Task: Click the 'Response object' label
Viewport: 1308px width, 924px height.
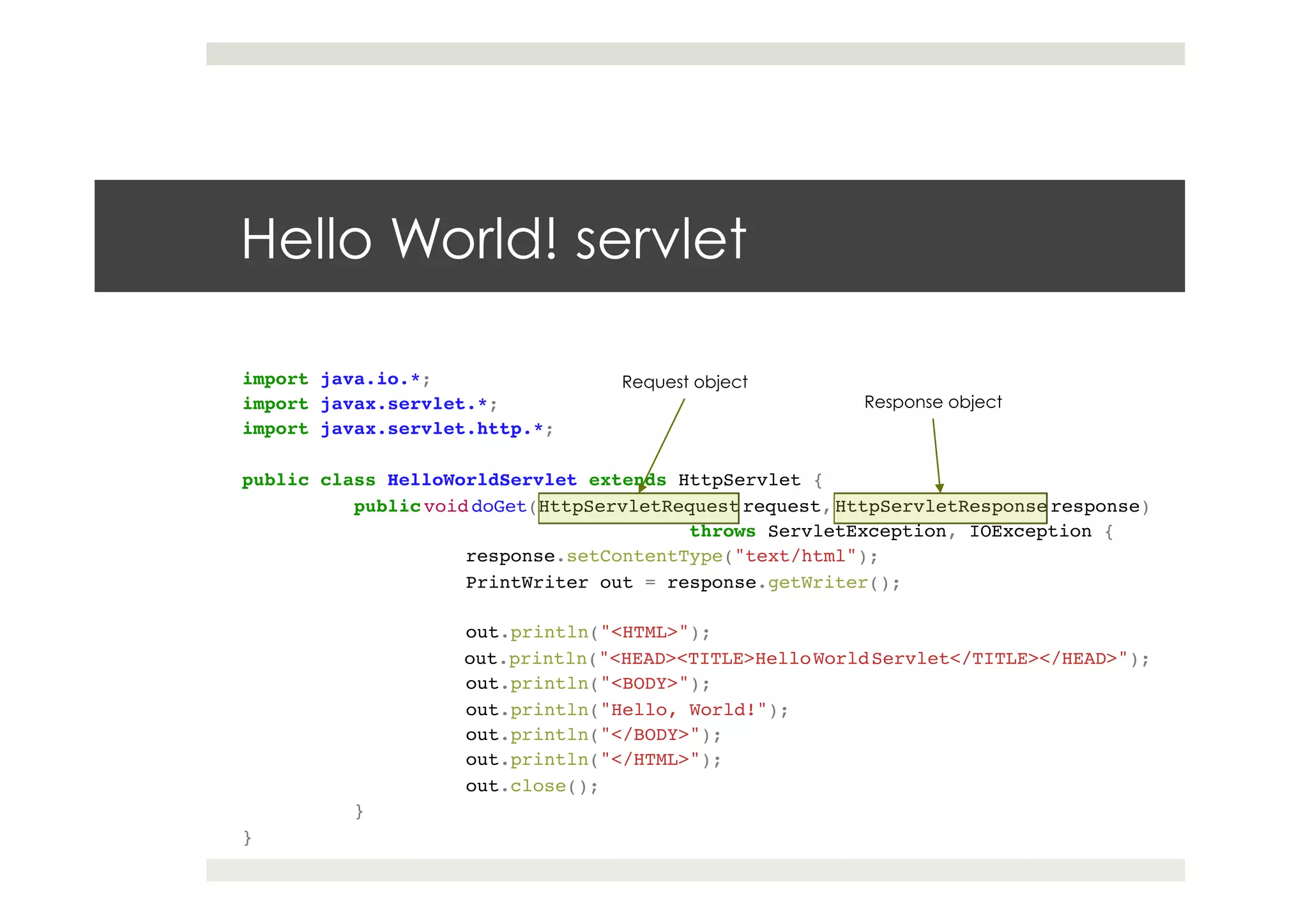Action: 933,402
